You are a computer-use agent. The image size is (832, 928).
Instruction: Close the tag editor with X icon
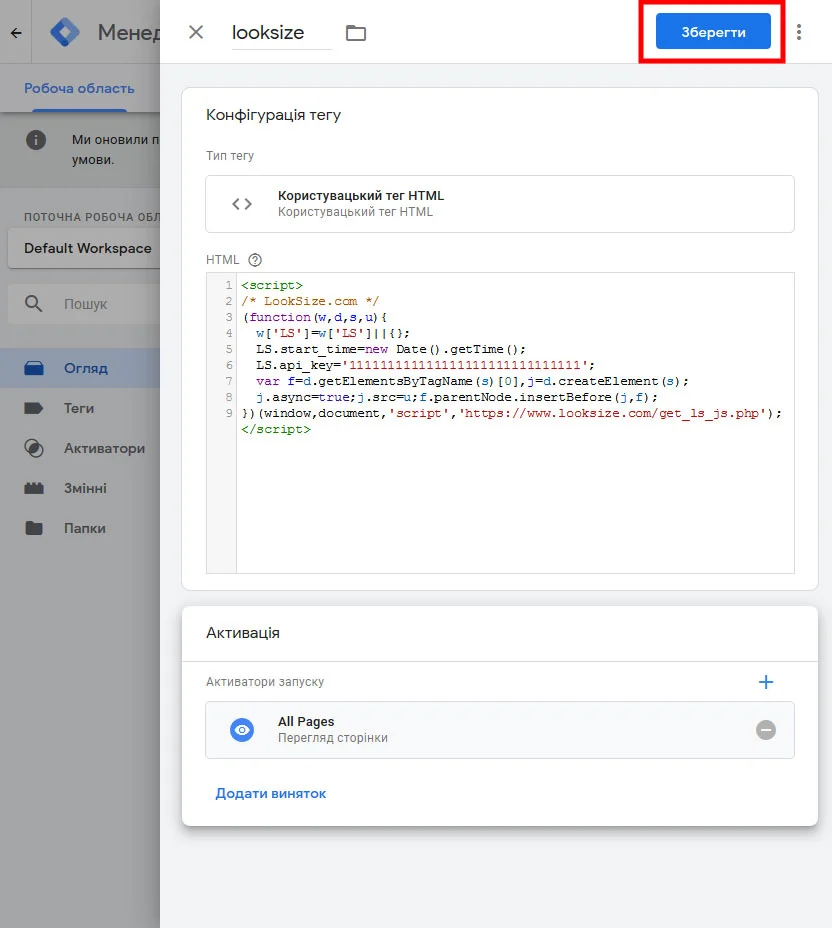pos(196,32)
